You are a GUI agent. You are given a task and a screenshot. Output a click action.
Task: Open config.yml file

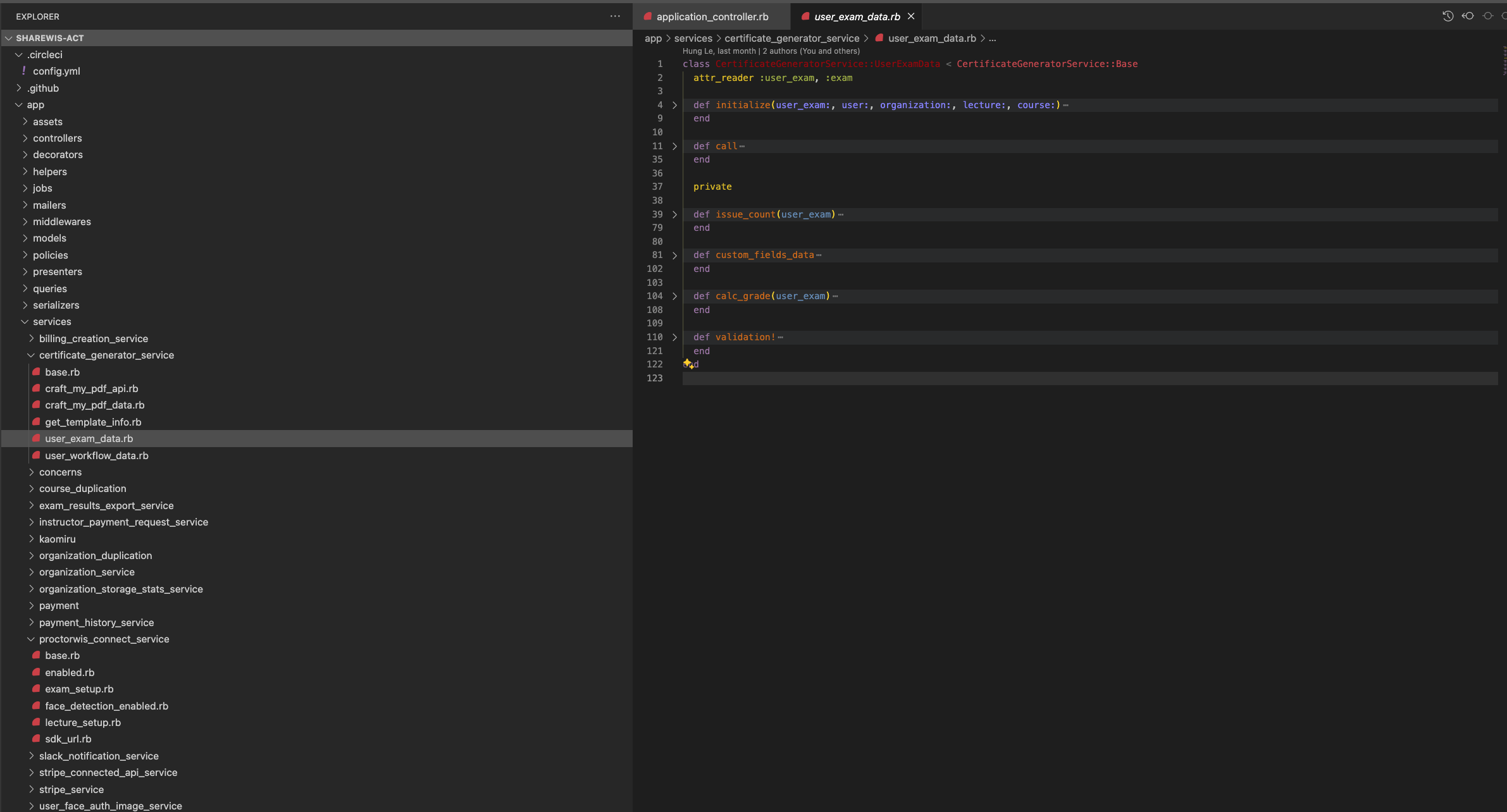tap(316, 71)
